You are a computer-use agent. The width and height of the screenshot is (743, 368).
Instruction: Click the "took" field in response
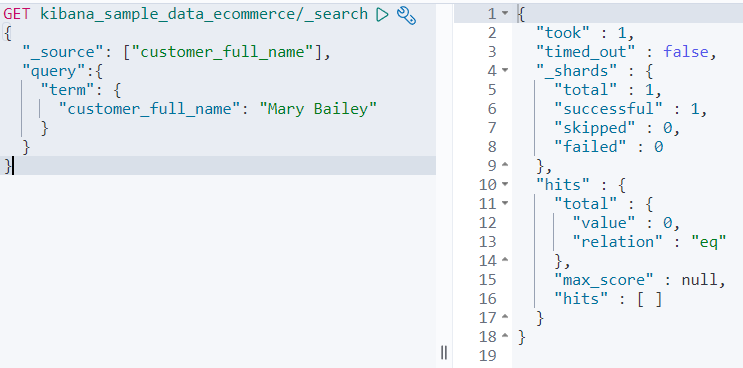[x=563, y=33]
